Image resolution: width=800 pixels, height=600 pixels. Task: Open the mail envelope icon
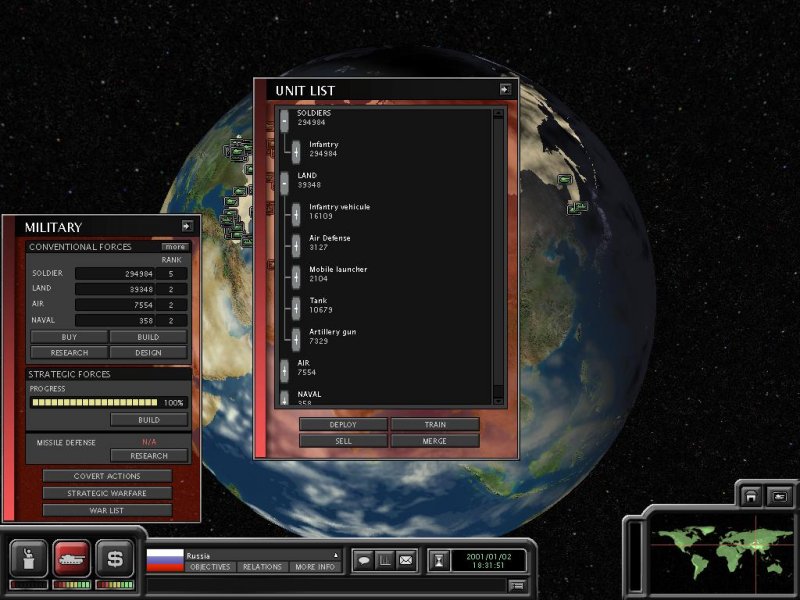406,560
